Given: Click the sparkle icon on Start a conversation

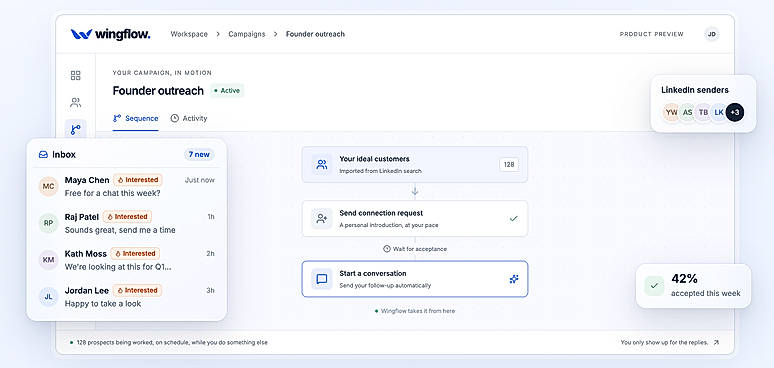Looking at the screenshot, I should click(514, 279).
